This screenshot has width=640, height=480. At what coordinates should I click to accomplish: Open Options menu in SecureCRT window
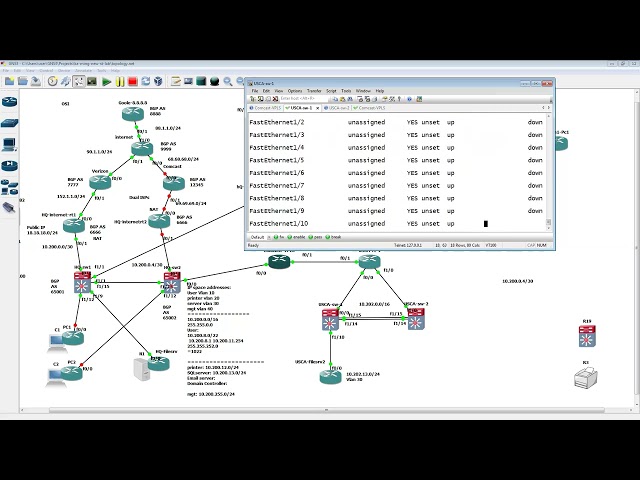click(295, 91)
